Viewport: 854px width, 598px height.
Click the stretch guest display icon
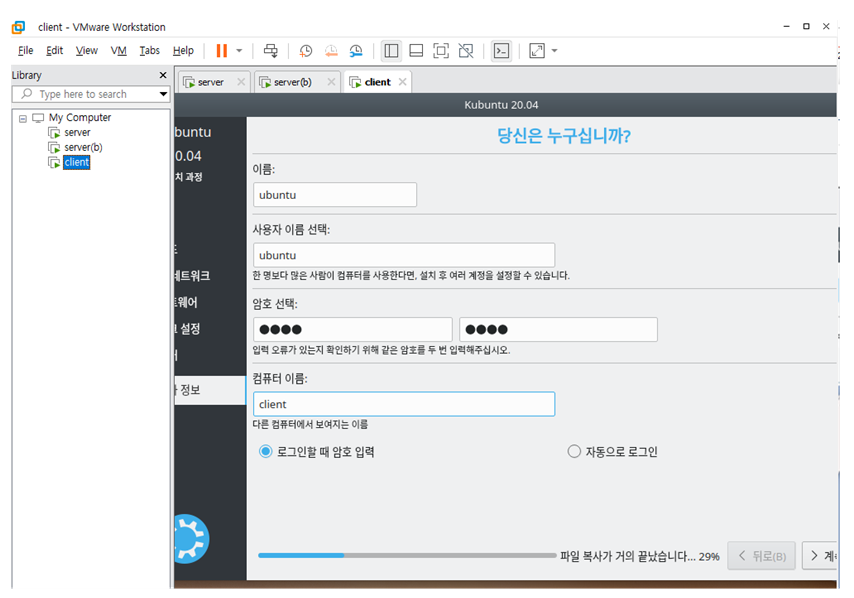[x=536, y=51]
